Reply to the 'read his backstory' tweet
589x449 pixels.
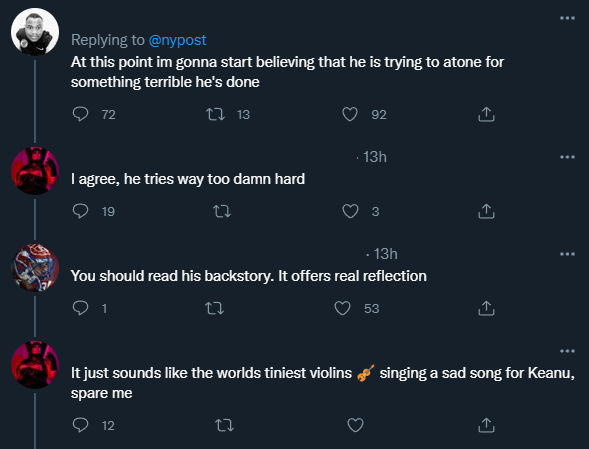point(80,308)
